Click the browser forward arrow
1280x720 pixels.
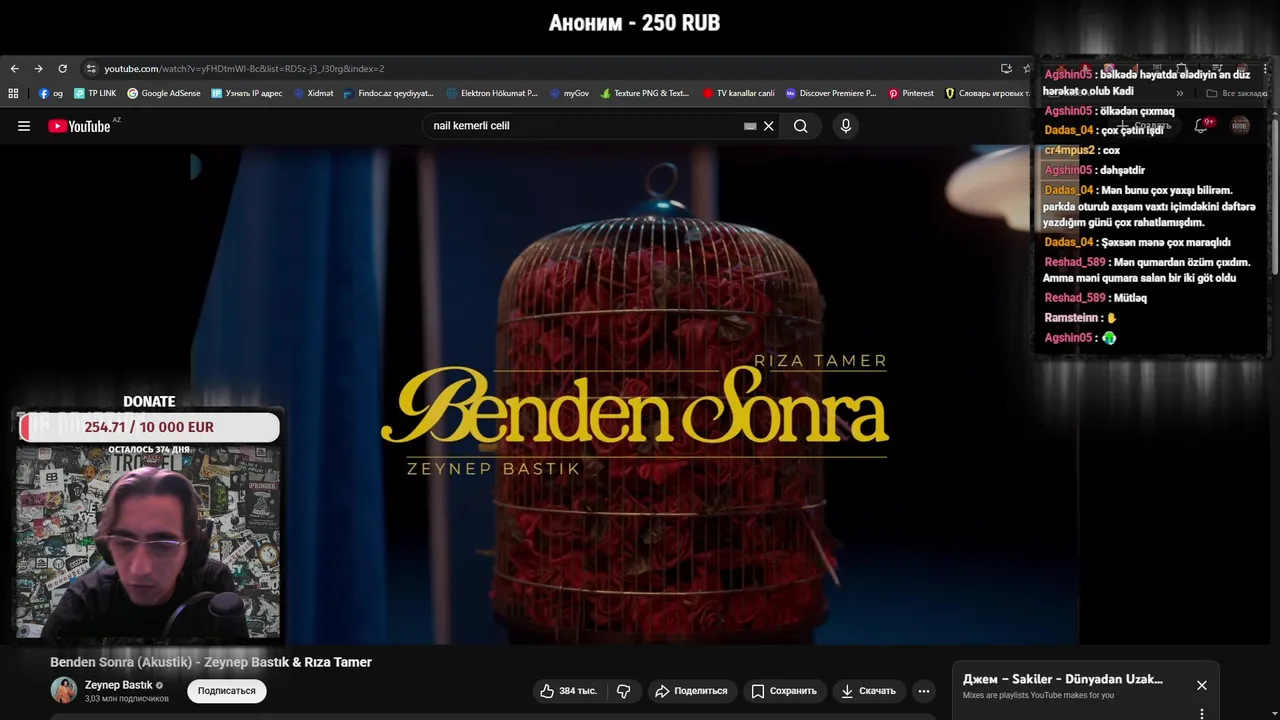click(38, 69)
